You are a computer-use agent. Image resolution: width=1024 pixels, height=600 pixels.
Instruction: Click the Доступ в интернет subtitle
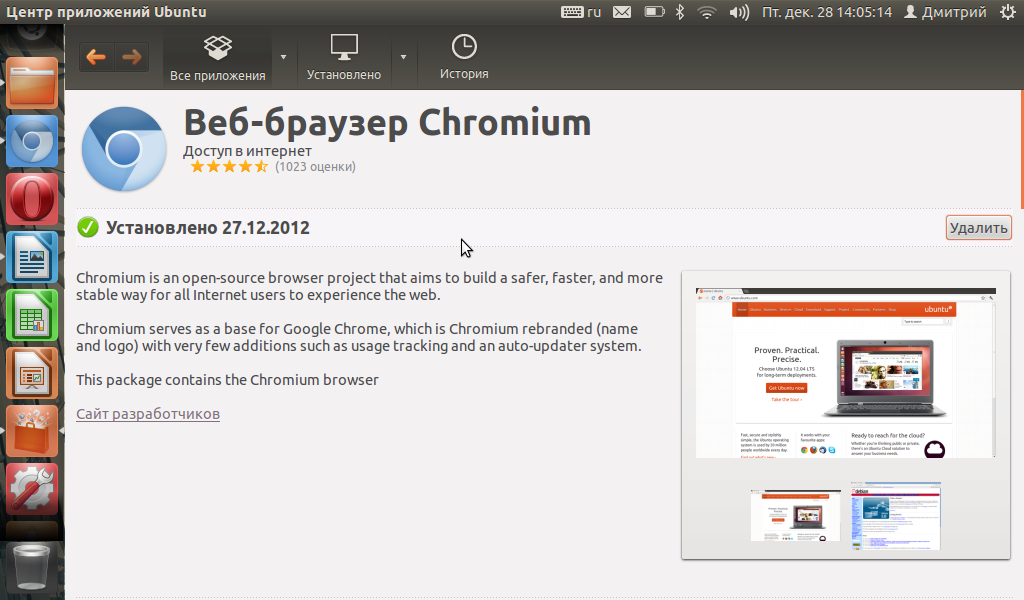pyautogui.click(x=248, y=151)
